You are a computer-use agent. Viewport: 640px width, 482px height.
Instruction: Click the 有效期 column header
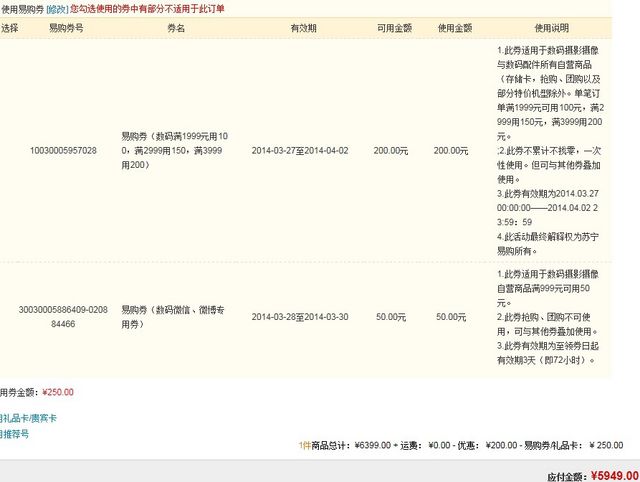303,29
